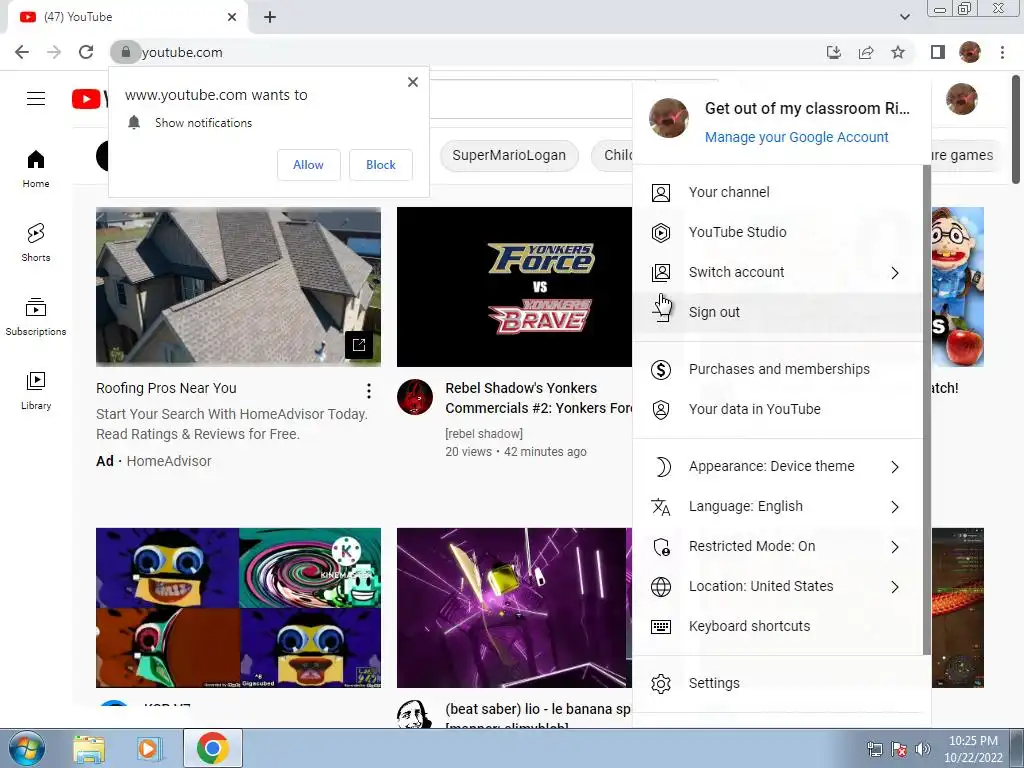The height and width of the screenshot is (768, 1024).
Task: Open Windows Explorer from the taskbar
Action: pyautogui.click(x=89, y=748)
